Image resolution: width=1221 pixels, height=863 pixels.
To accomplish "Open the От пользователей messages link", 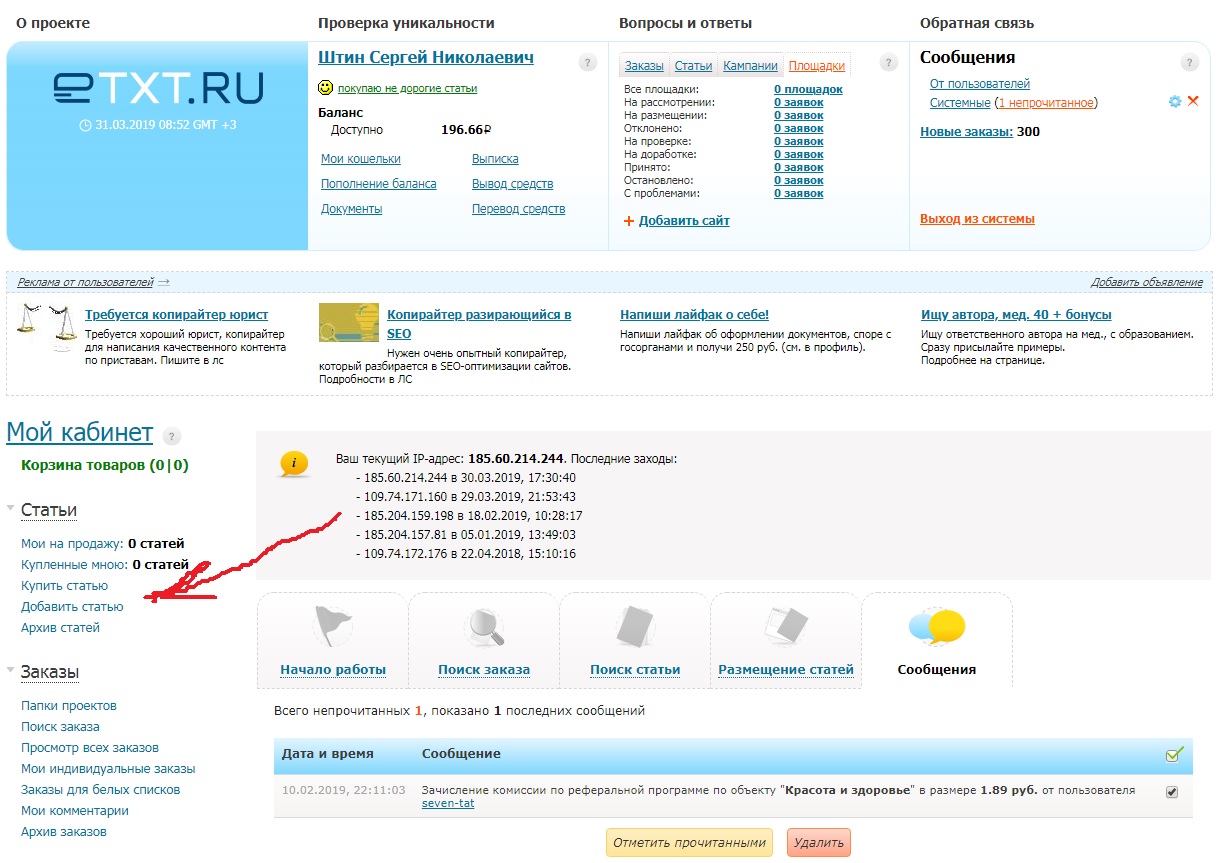I will tap(980, 84).
